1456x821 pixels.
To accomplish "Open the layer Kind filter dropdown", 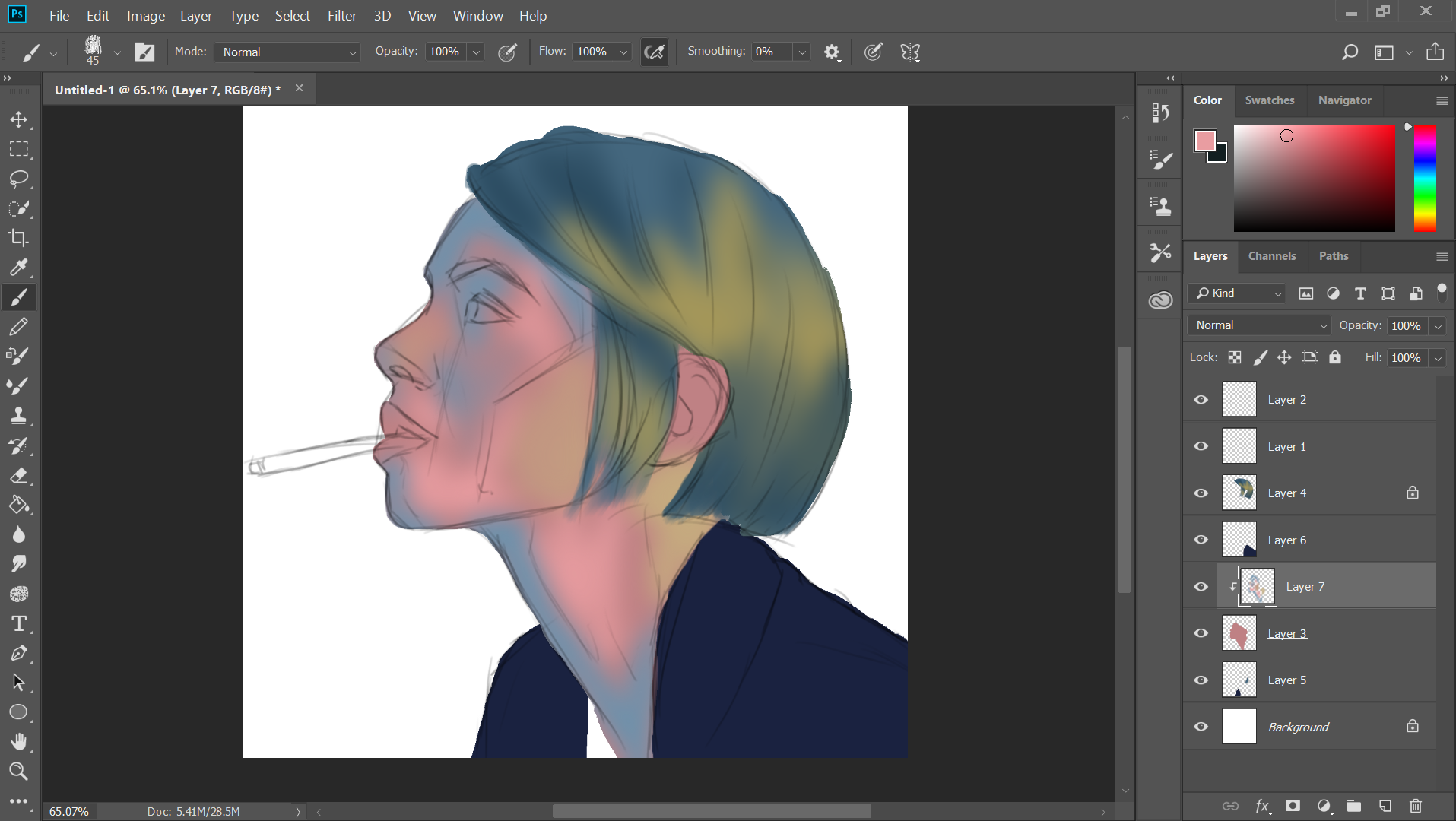I will coord(1238,293).
